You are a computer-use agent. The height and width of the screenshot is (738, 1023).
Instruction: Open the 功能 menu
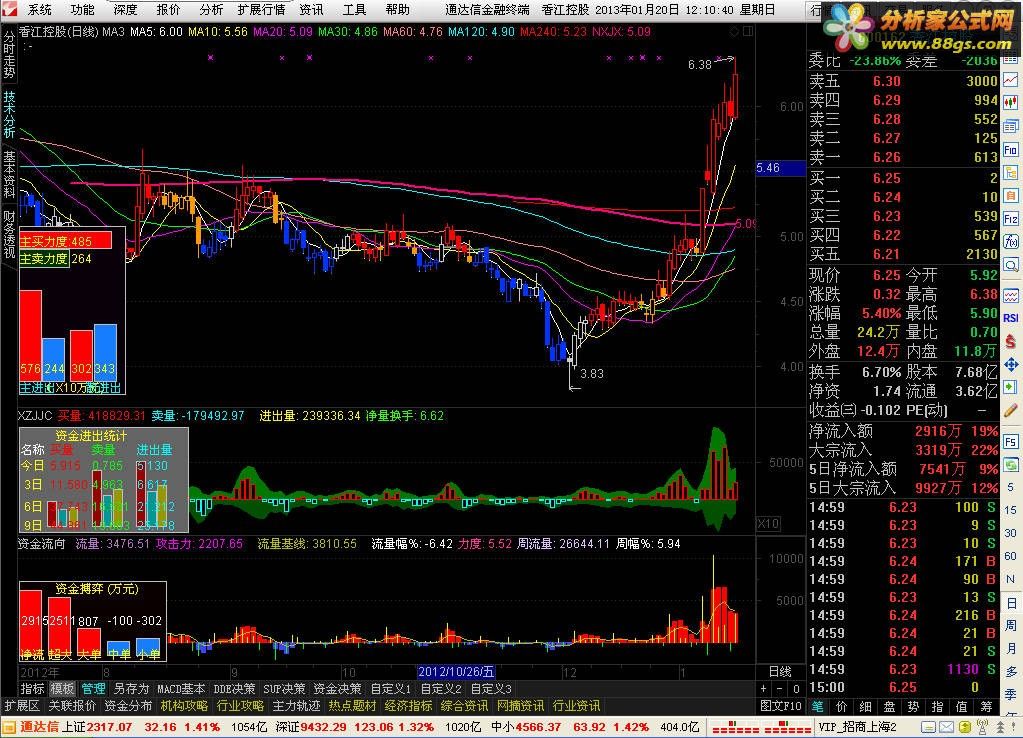tap(82, 10)
